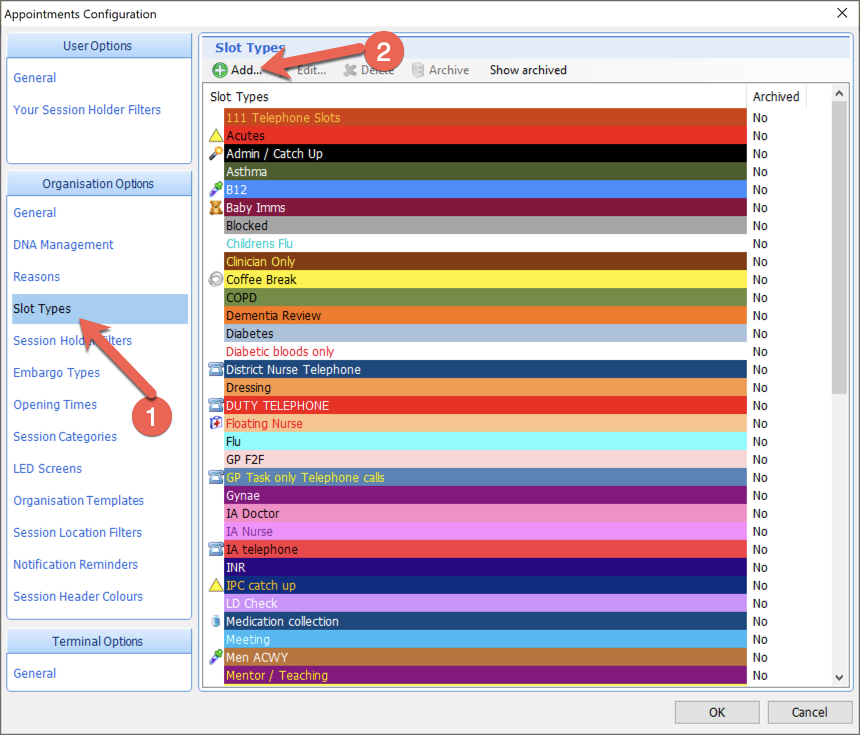Select the cyan Flu colour row

[485, 442]
